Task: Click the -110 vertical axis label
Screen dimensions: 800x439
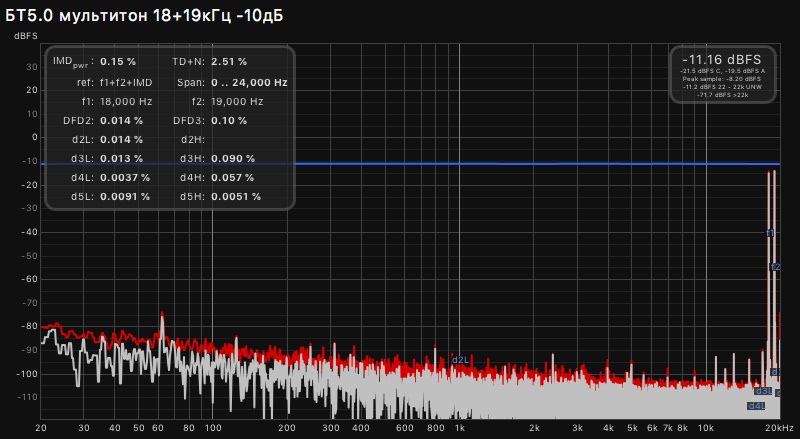Action: click(x=29, y=397)
